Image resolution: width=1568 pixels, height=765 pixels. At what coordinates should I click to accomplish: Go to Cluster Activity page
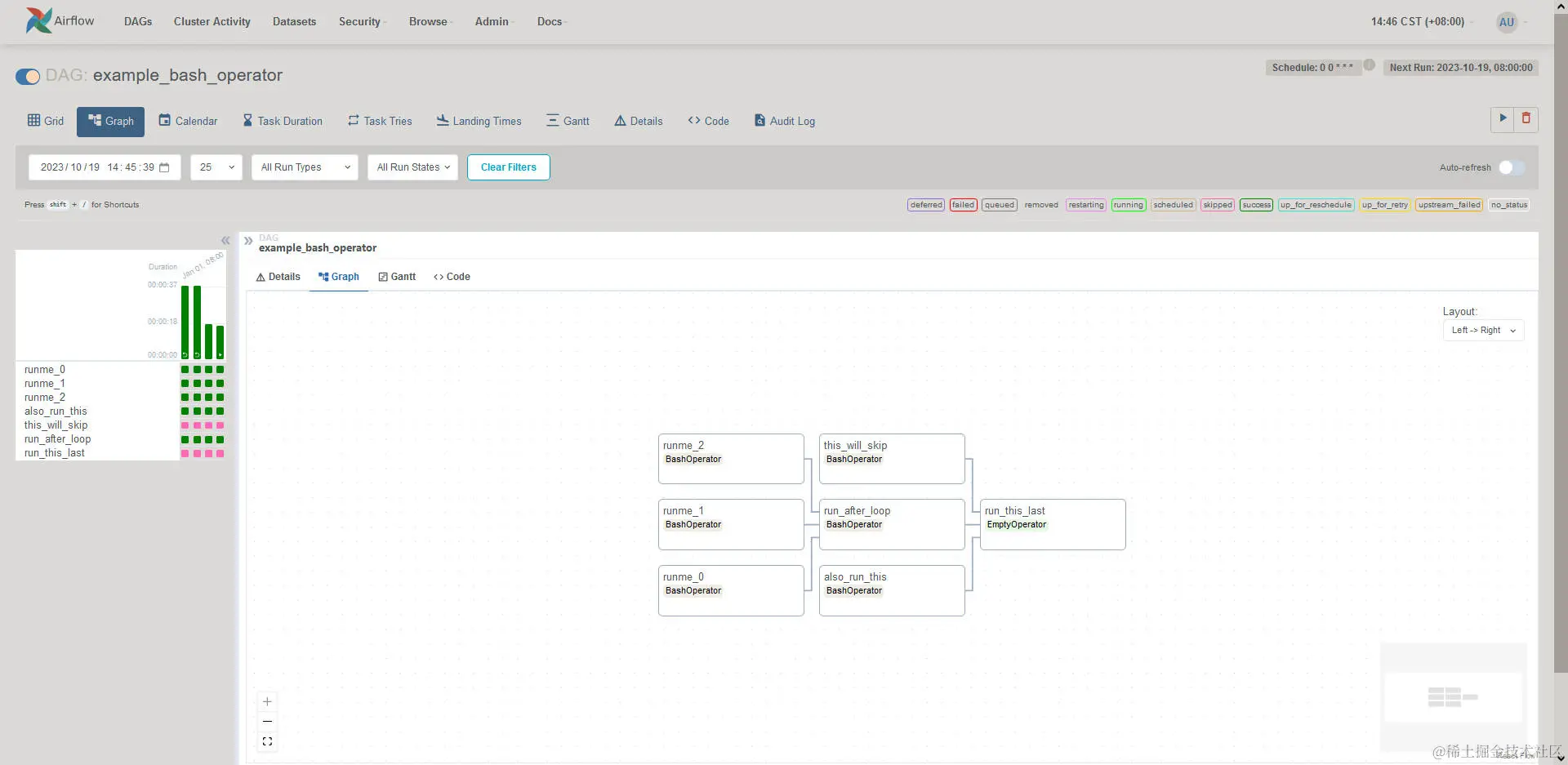[x=212, y=22]
